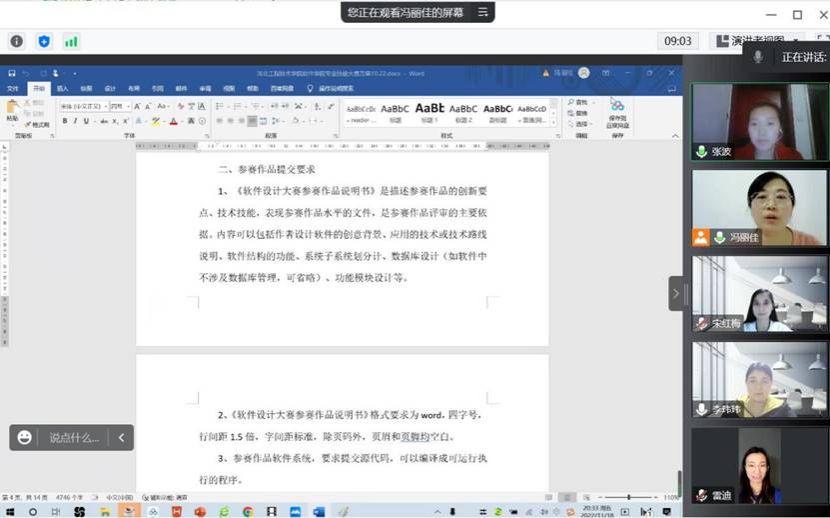
Task: Click the save to Baidu cloud icon
Action: 617,106
